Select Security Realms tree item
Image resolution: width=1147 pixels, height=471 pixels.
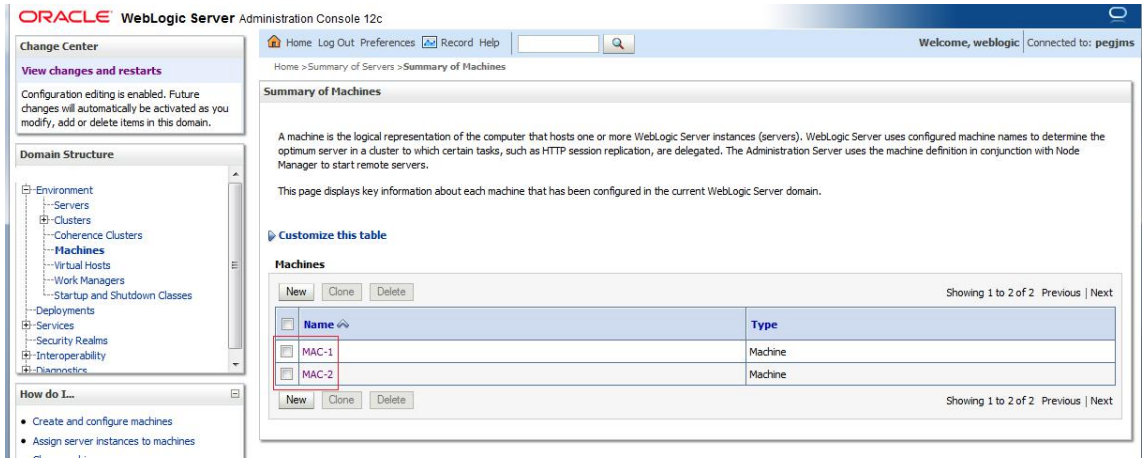(x=72, y=340)
